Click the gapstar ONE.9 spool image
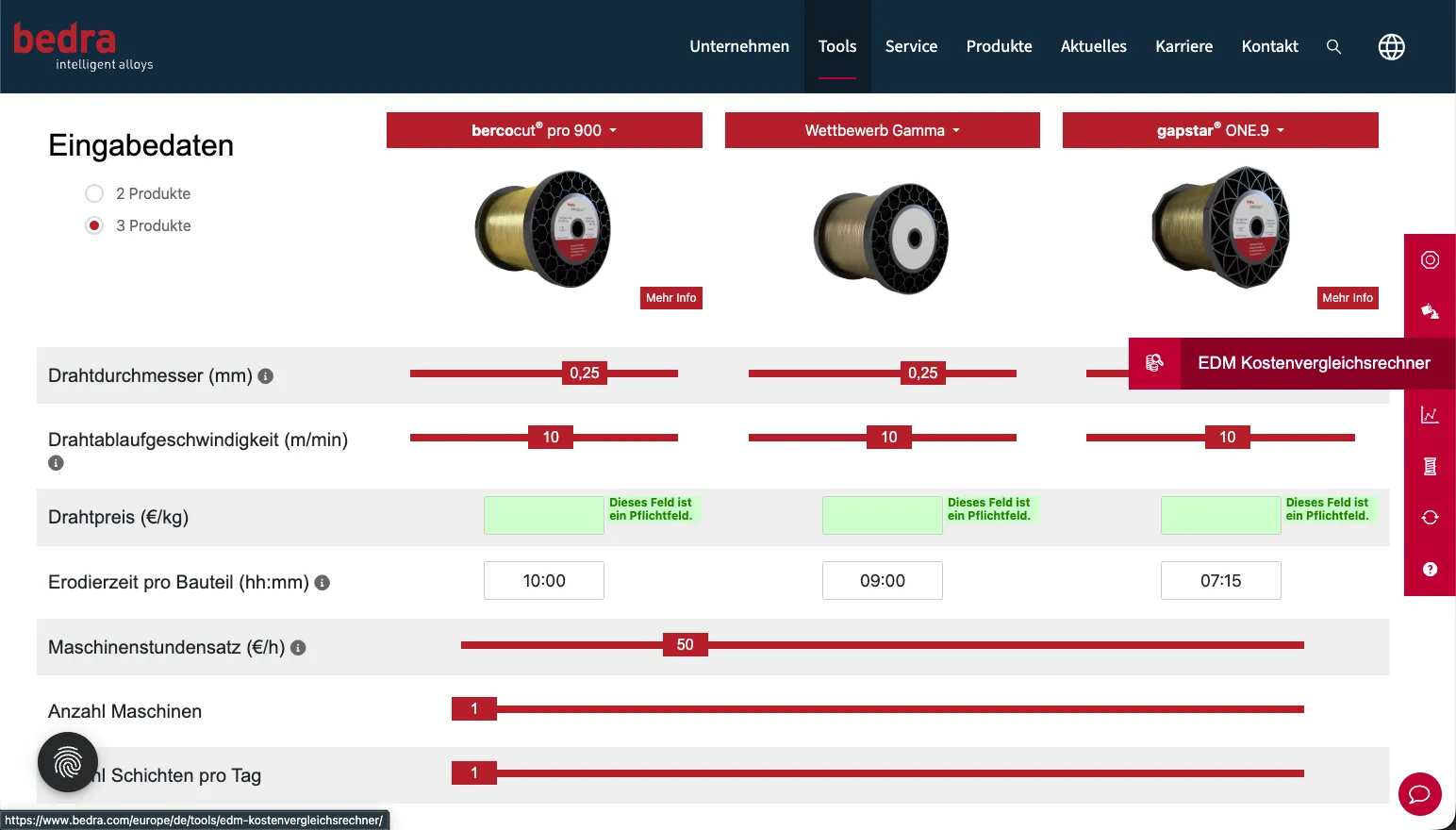1456x830 pixels. (1220, 227)
